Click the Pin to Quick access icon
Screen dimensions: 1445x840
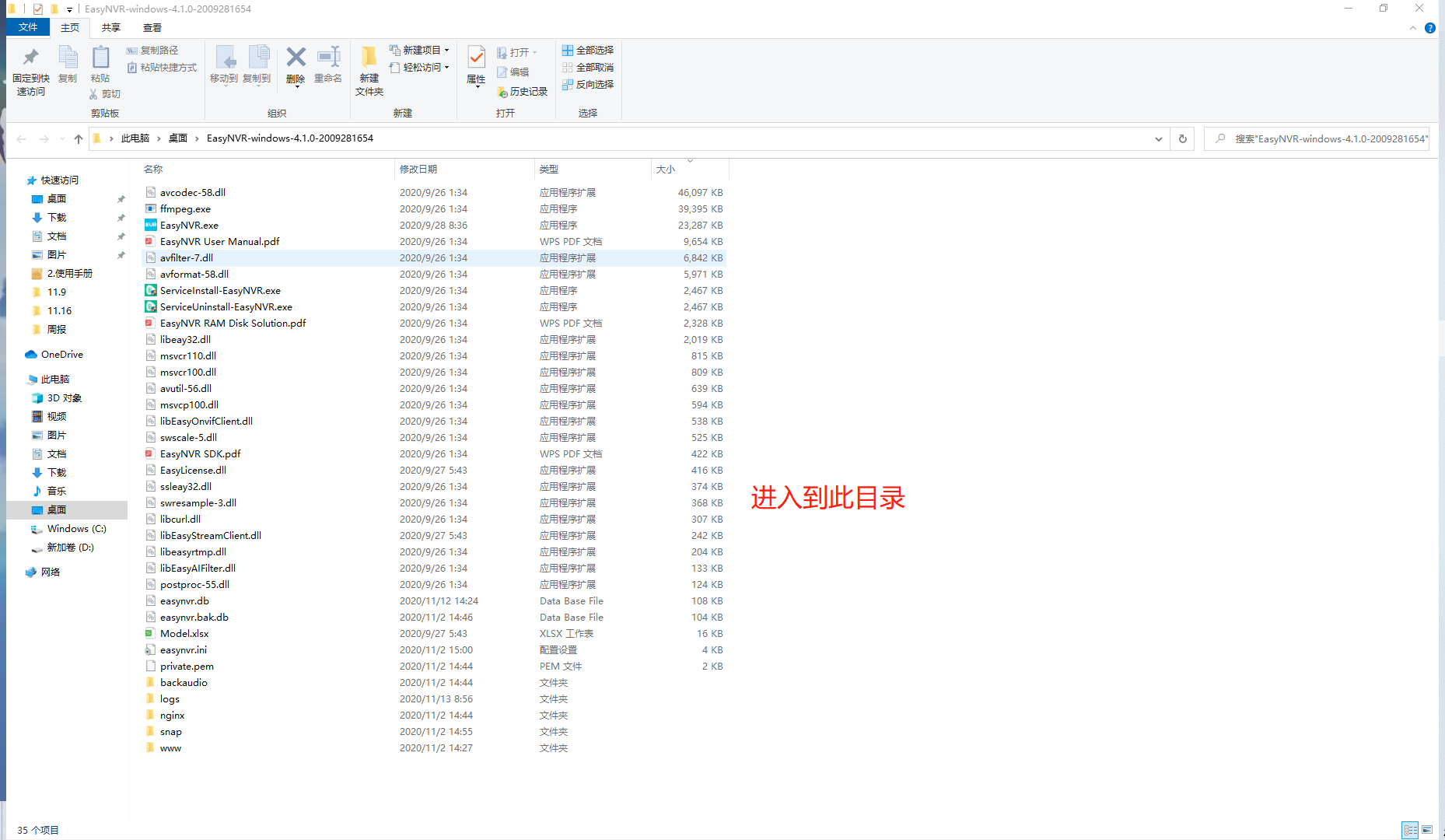30,58
